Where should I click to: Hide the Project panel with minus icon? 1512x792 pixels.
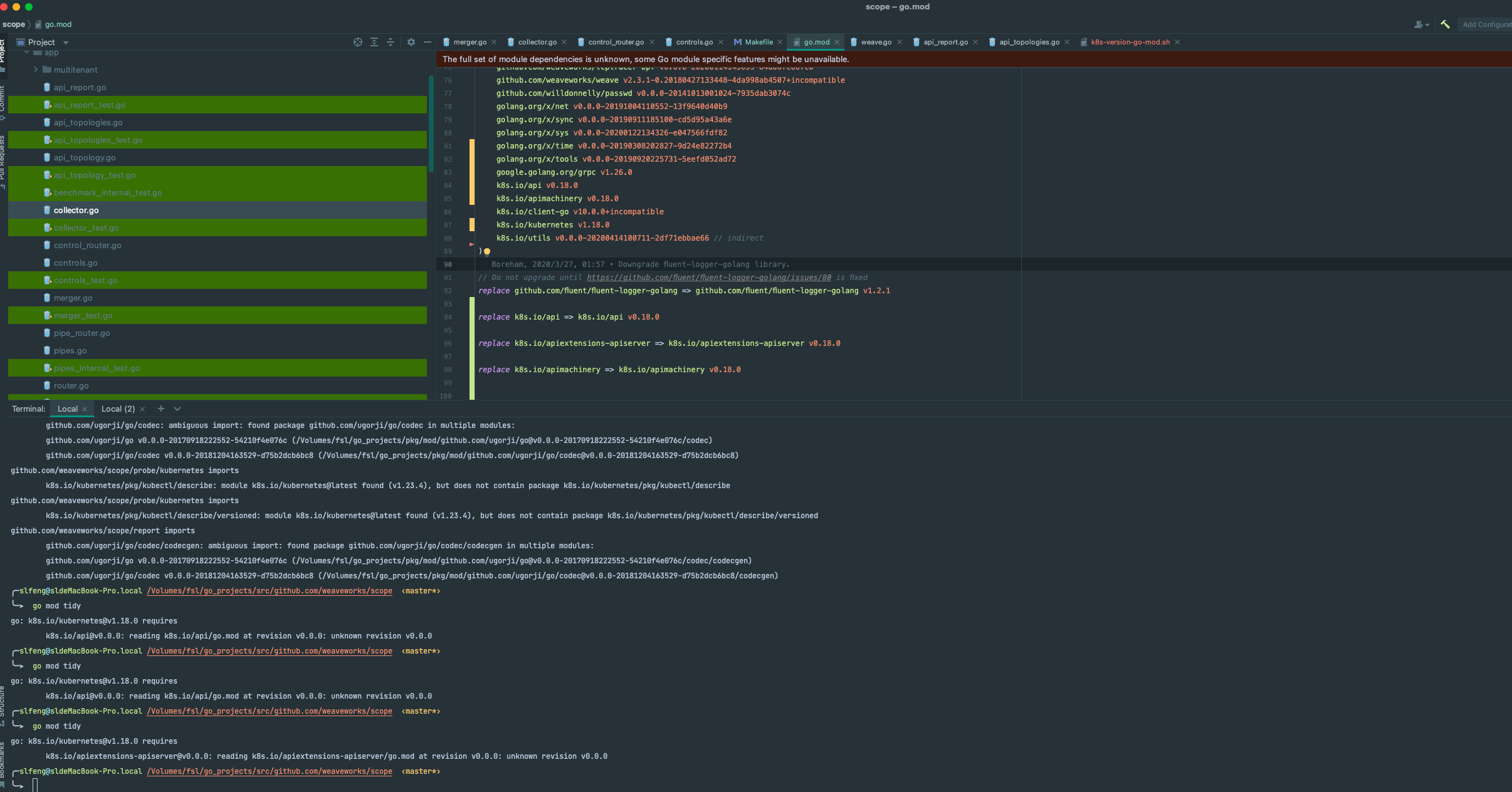(x=428, y=42)
